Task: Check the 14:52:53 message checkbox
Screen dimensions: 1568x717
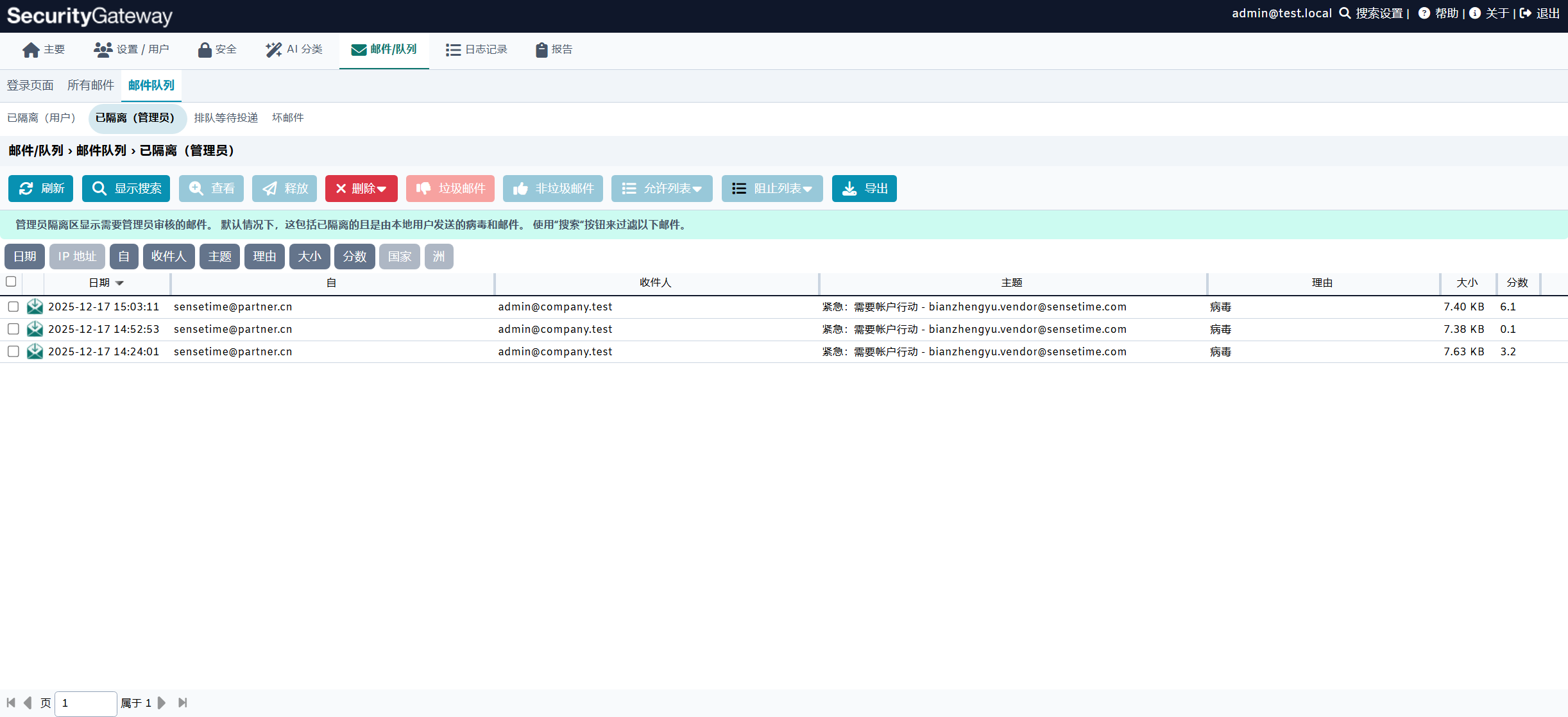Action: coord(13,329)
